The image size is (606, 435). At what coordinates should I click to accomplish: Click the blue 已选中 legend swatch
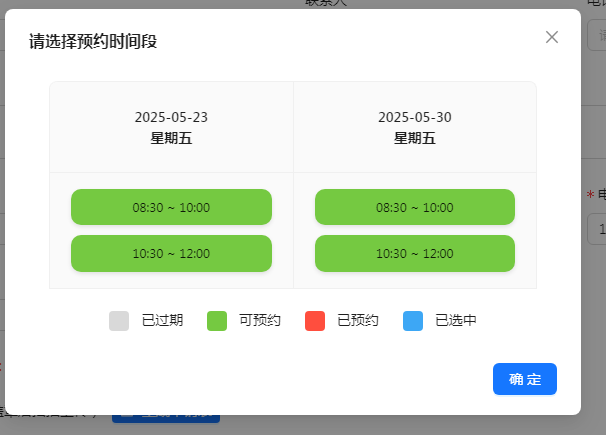pyautogui.click(x=413, y=321)
